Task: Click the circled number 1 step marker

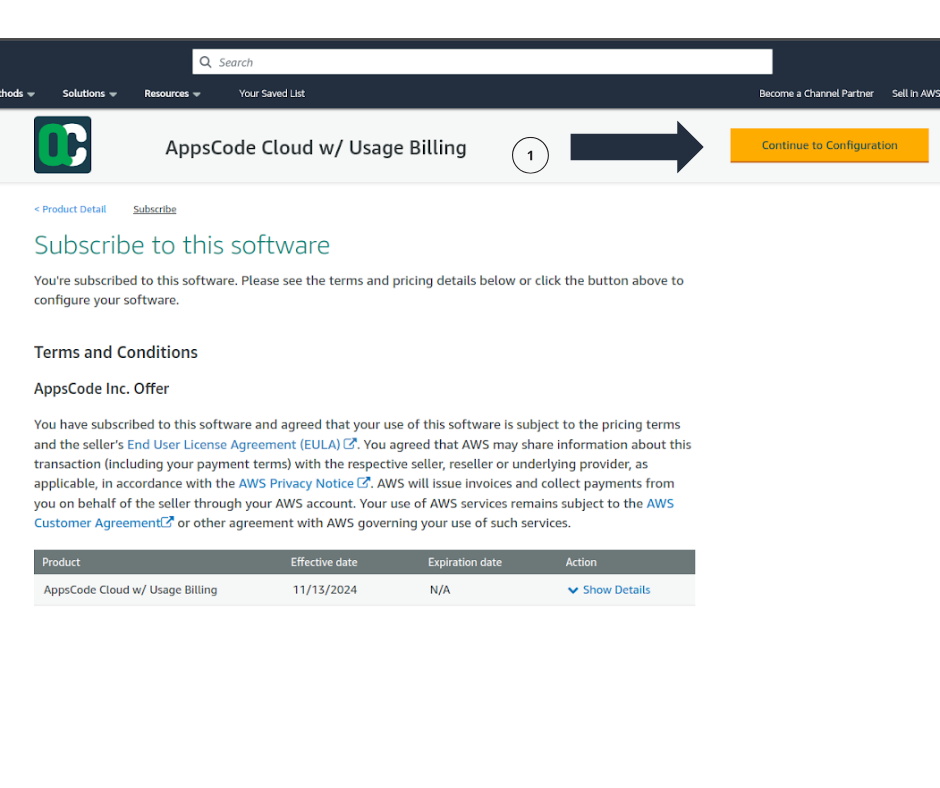Action: [530, 155]
